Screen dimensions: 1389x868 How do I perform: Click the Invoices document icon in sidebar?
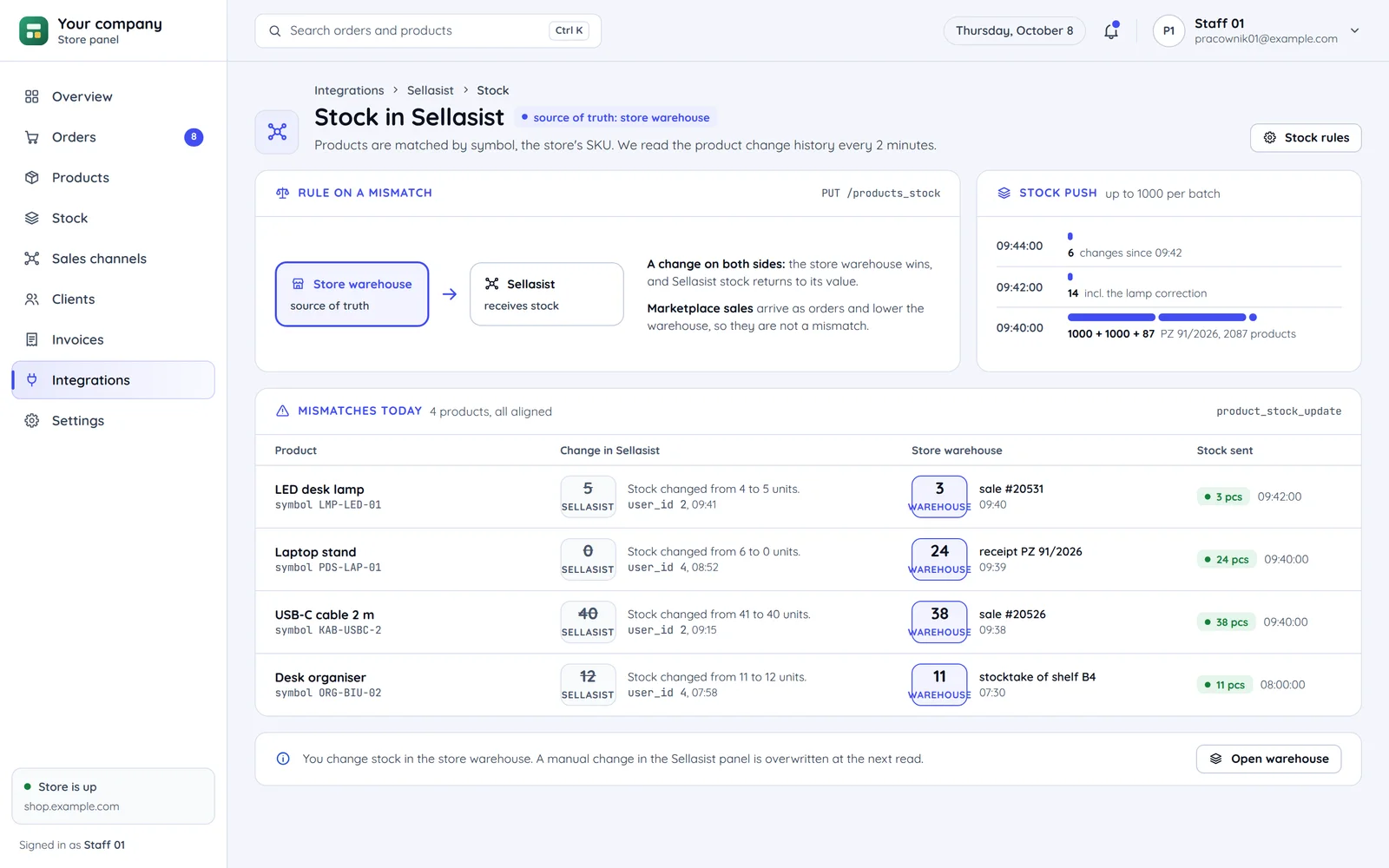click(x=32, y=339)
